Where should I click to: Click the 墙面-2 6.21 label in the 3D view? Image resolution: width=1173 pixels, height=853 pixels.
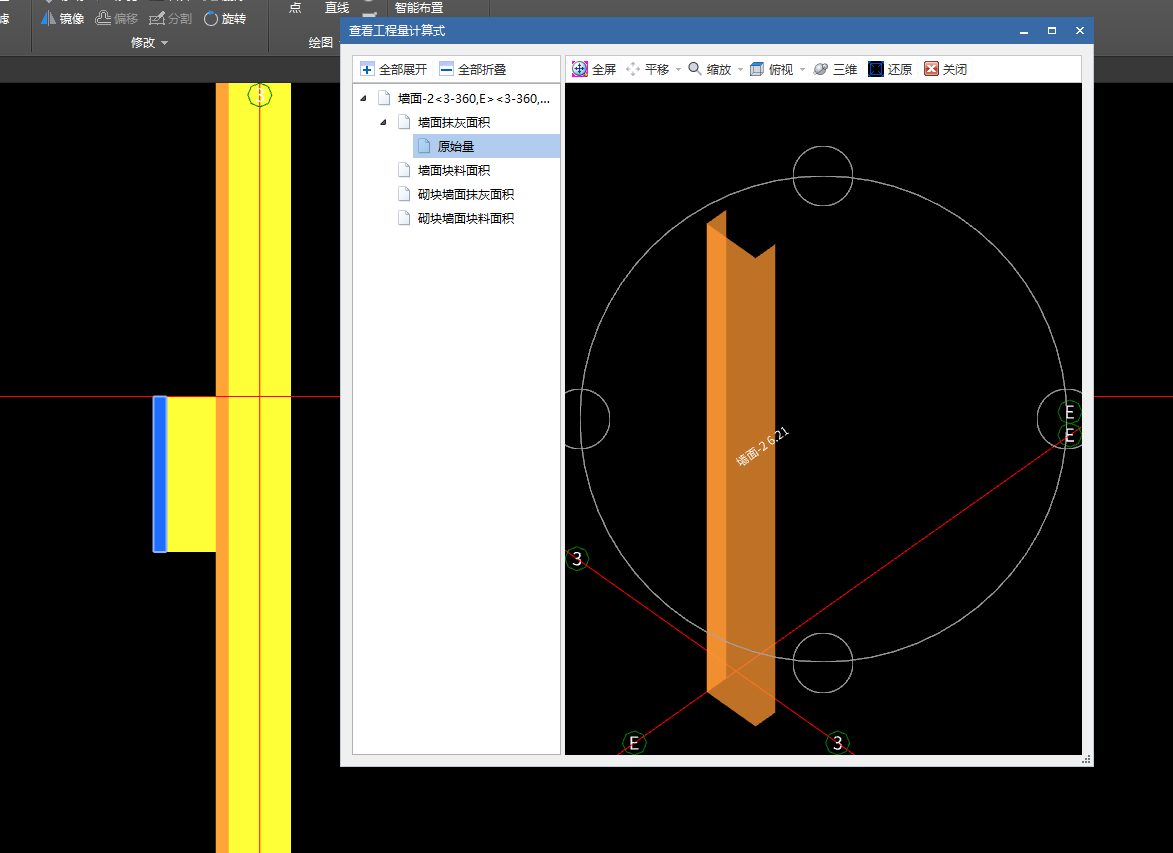(x=762, y=446)
